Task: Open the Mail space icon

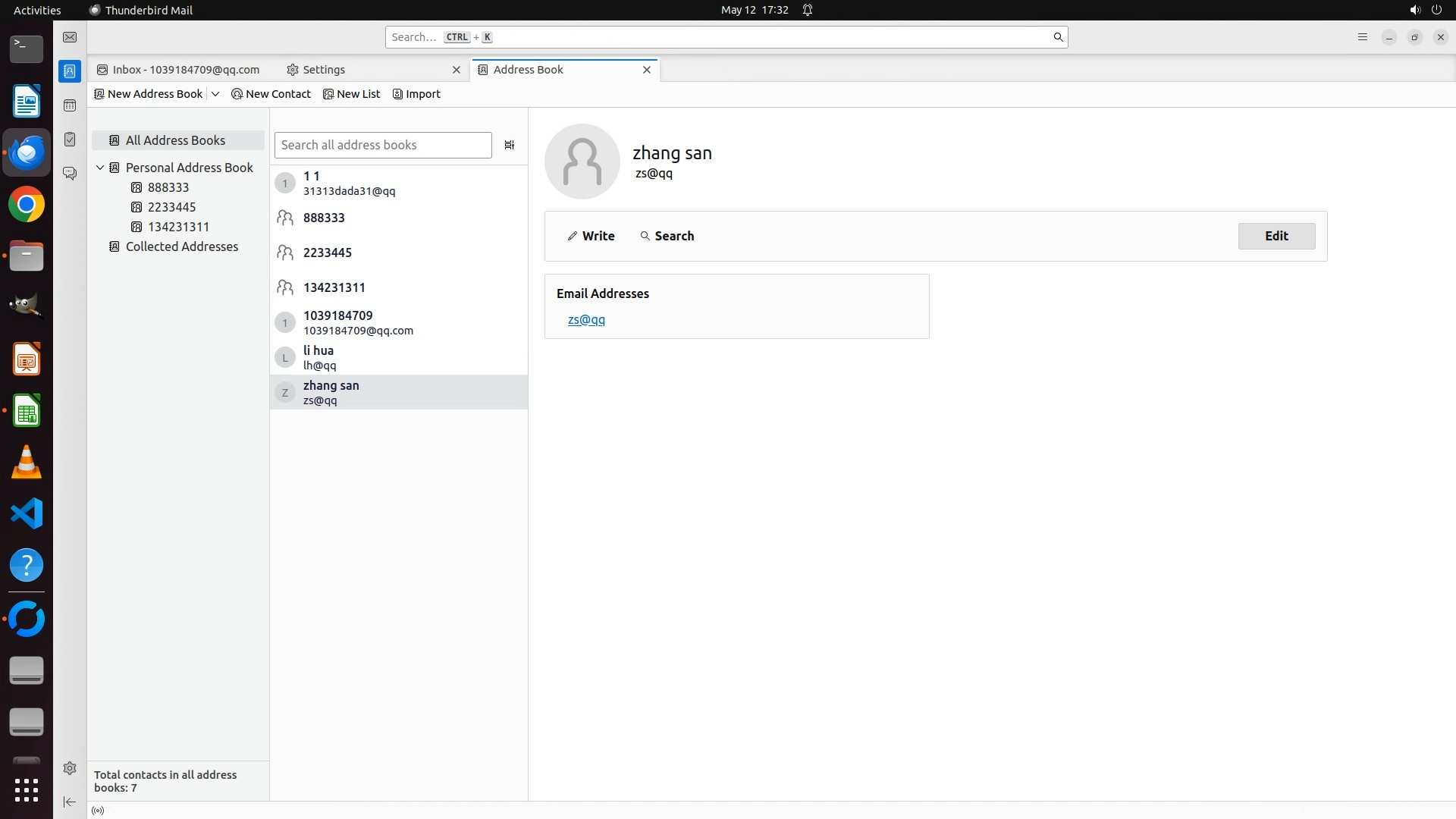Action: click(x=70, y=37)
